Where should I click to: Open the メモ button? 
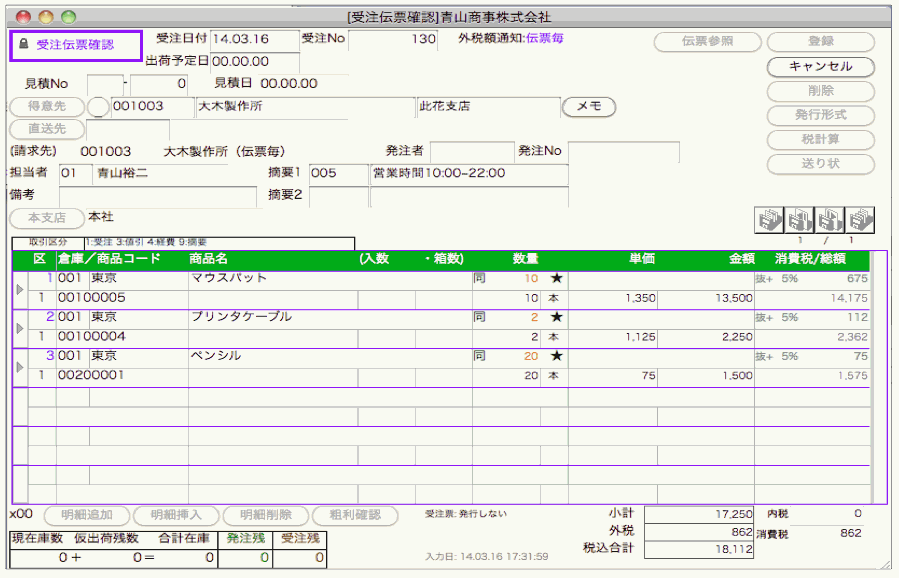[x=589, y=107]
